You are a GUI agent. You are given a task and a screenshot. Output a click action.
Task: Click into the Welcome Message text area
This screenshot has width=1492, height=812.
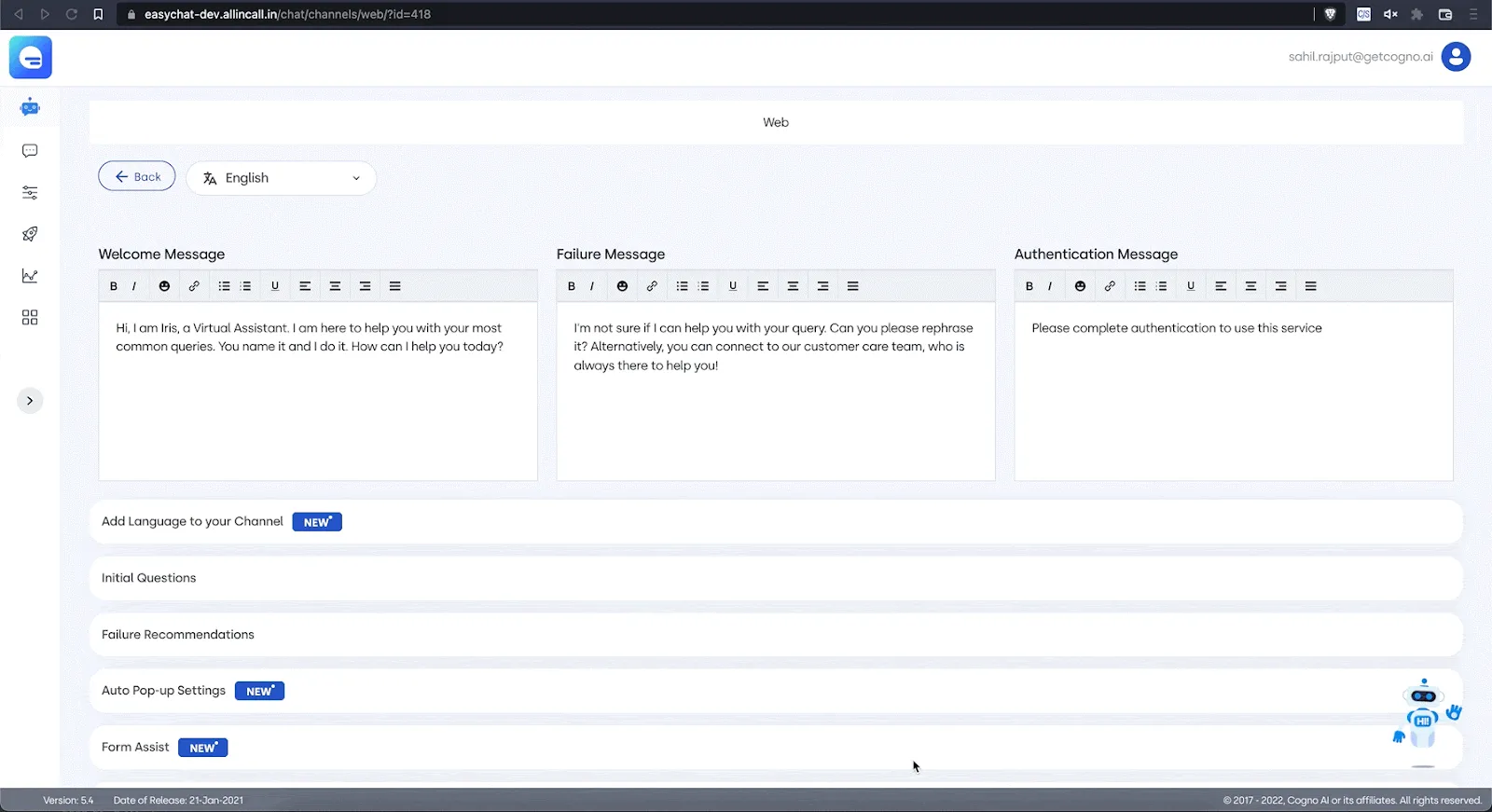click(318, 392)
